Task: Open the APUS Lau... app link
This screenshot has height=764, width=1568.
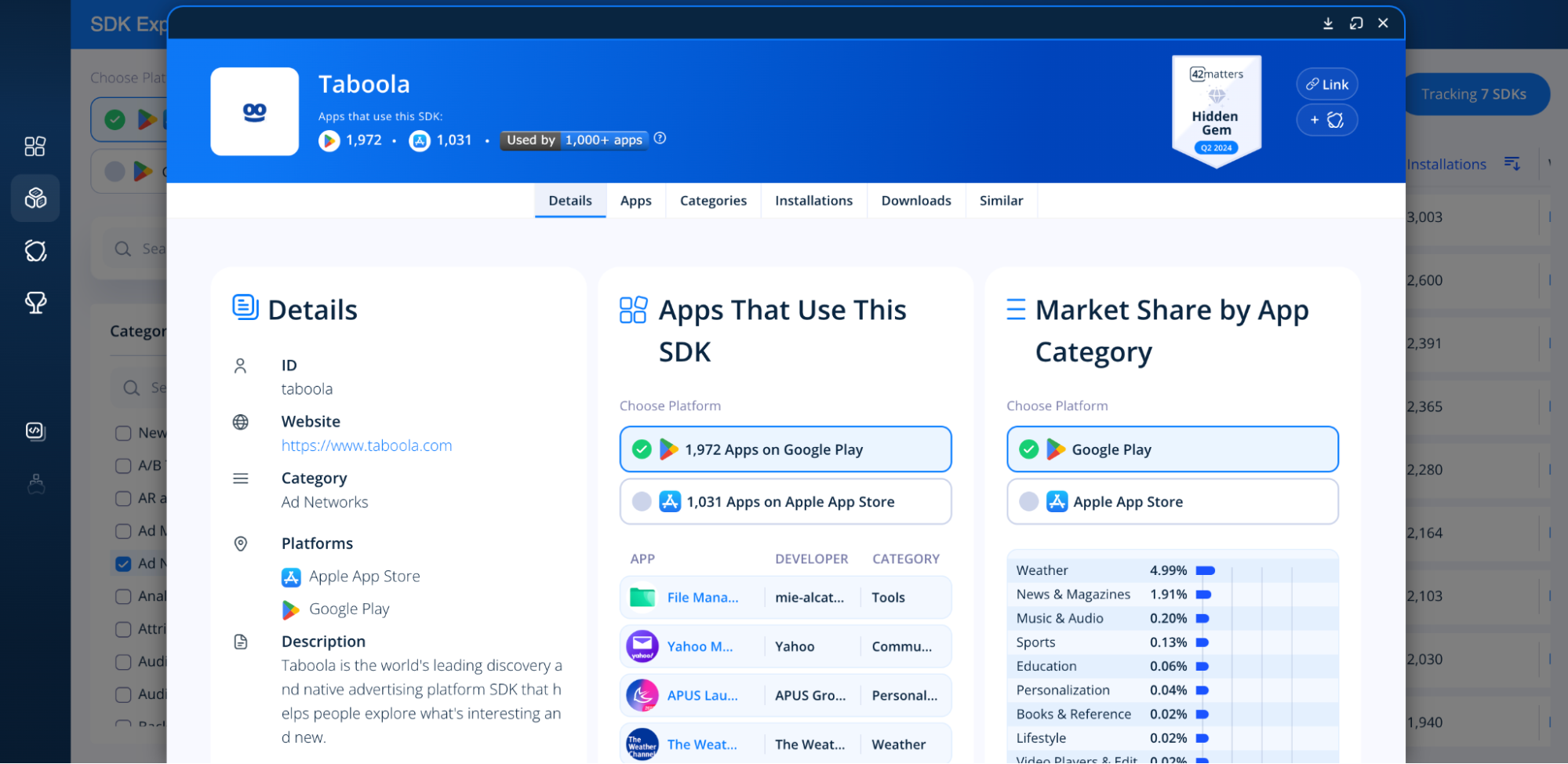Action: click(703, 696)
